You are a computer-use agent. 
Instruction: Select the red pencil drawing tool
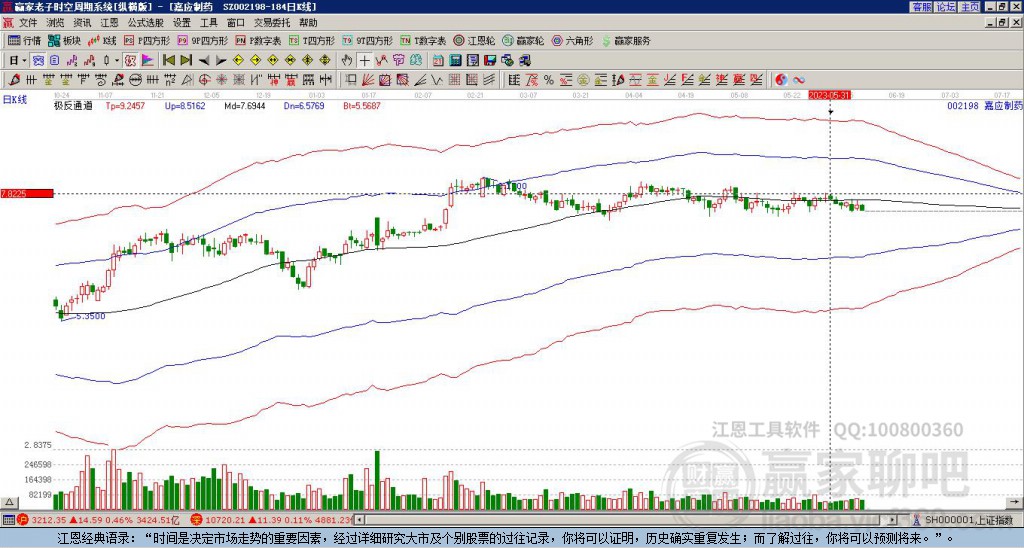[x=13, y=80]
